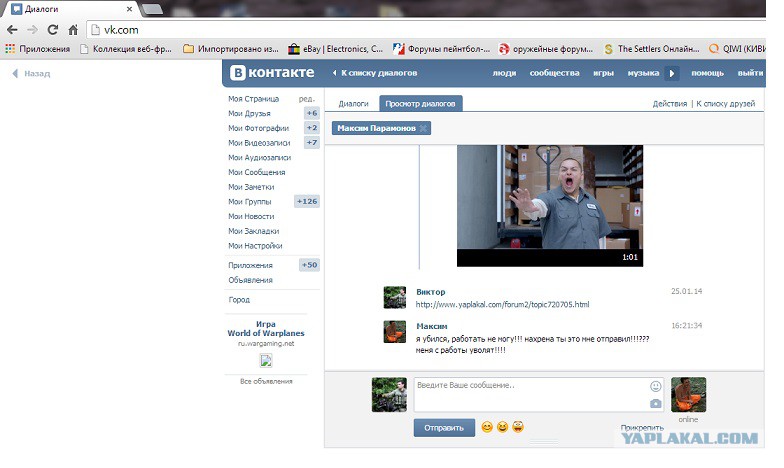
Task: Click the ВКонтакте logo
Action: click(x=272, y=73)
